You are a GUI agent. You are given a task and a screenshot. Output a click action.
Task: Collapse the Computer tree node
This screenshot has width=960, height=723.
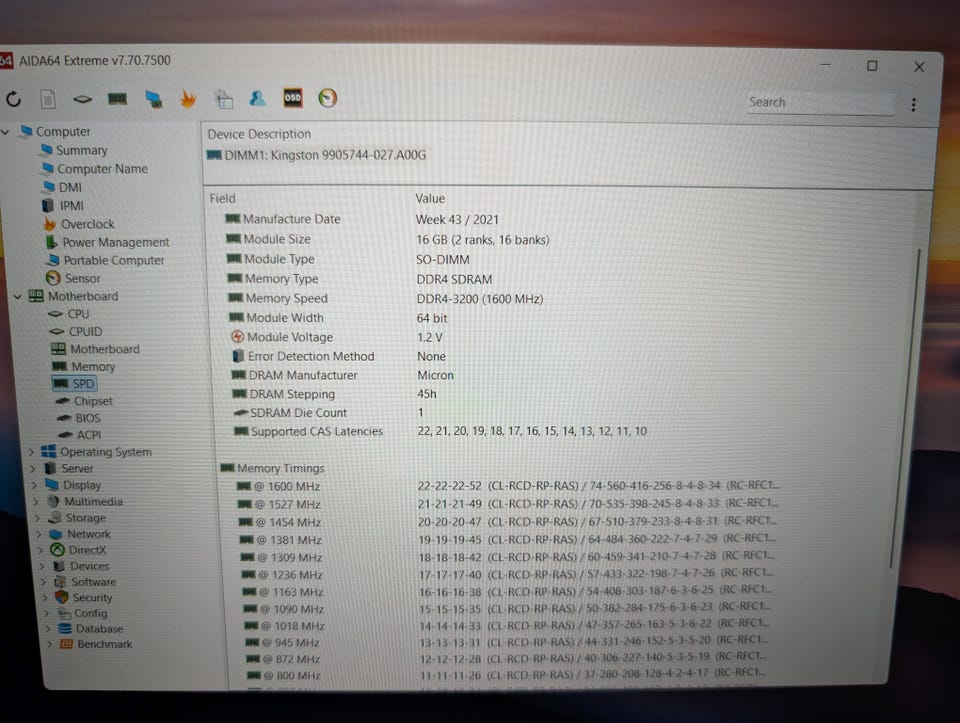coord(6,132)
